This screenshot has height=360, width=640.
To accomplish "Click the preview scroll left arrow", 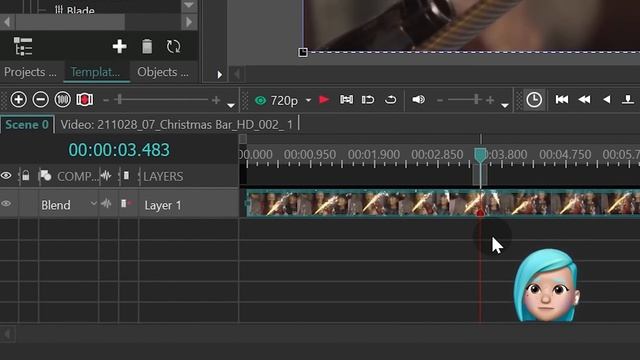I will (x=236, y=74).
